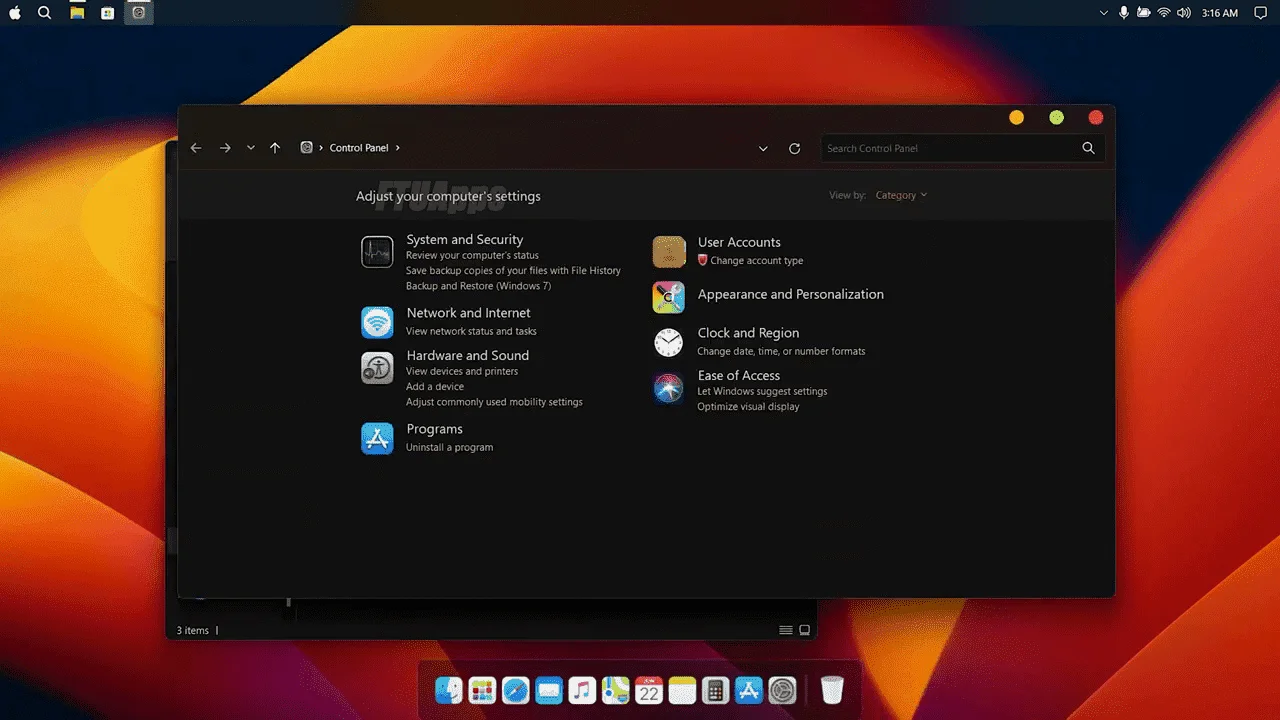This screenshot has height=720, width=1280.
Task: Show hidden tray icons chevron
Action: (1104, 13)
